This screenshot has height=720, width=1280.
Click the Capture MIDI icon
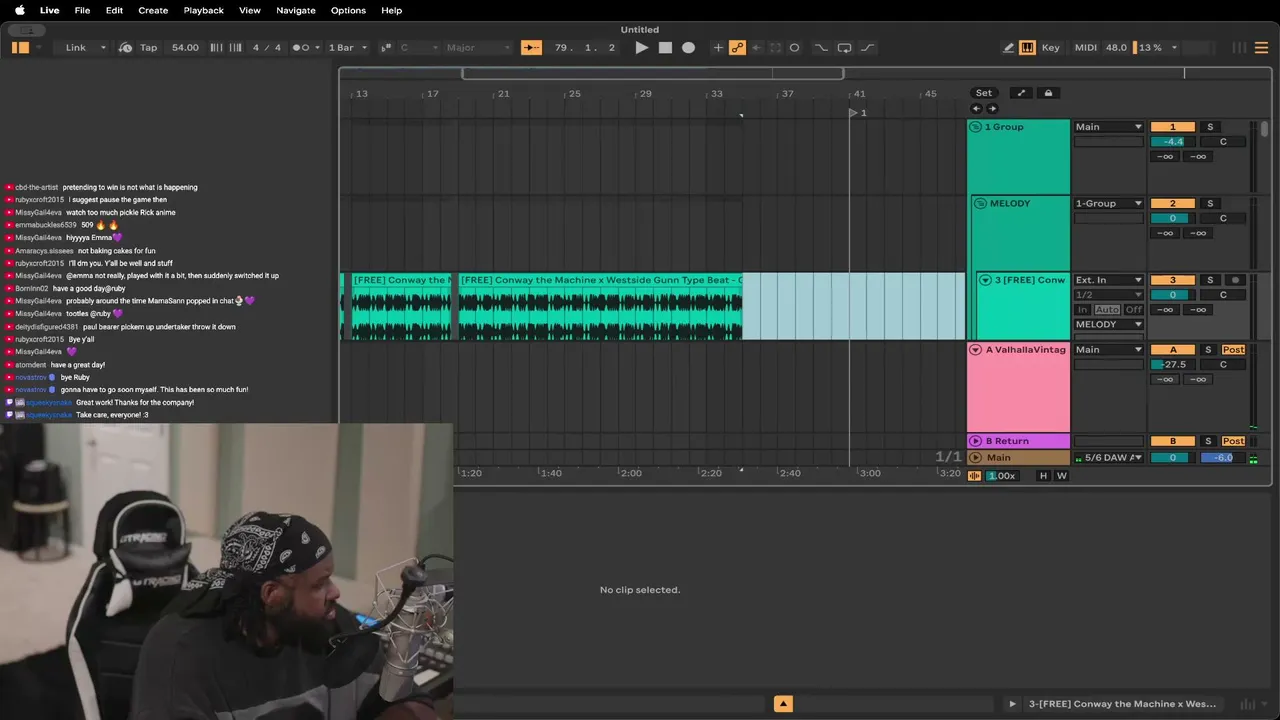pyautogui.click(x=775, y=47)
